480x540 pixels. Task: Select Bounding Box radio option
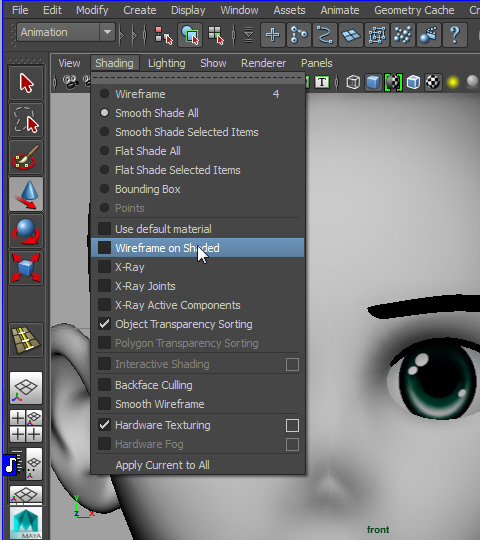[x=197, y=189]
